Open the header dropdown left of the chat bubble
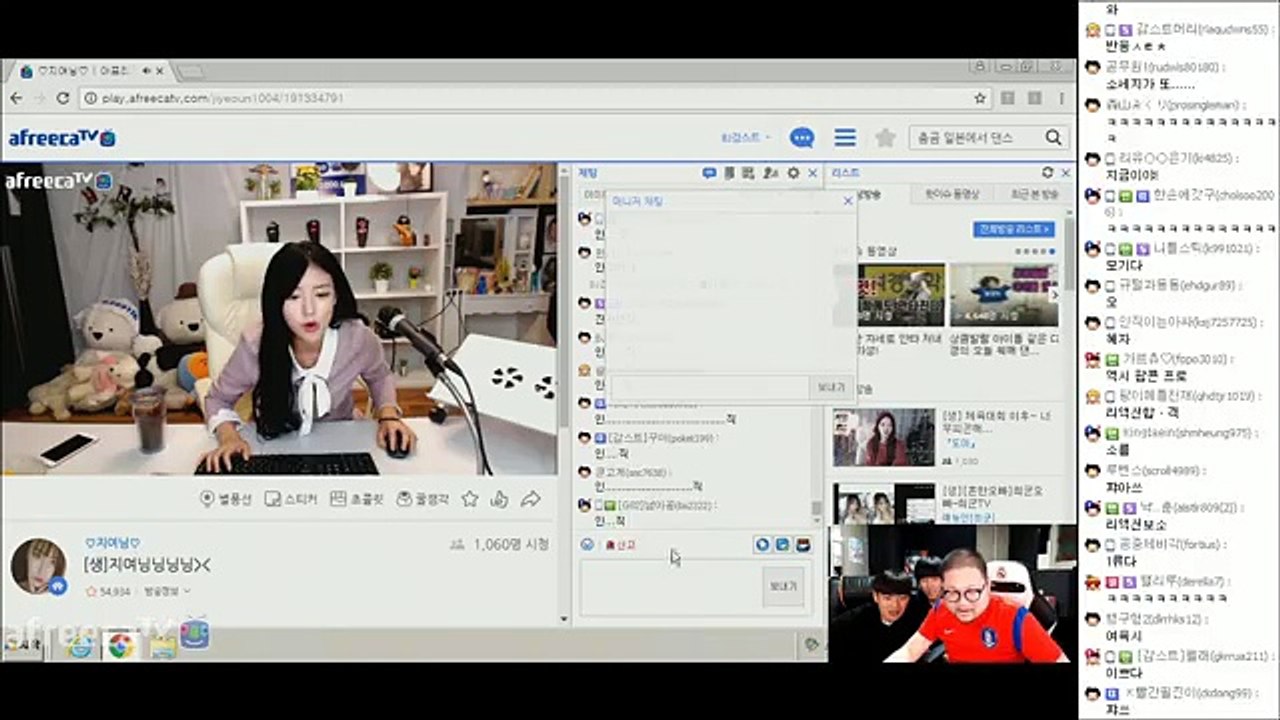Screen dimensions: 1280x720 click(746, 138)
